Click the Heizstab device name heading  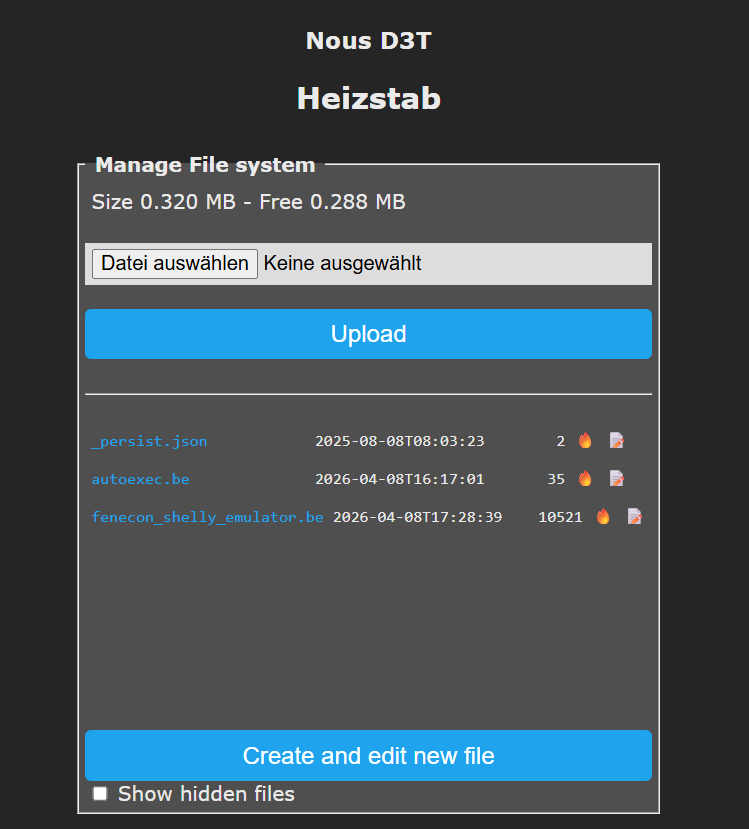(368, 99)
